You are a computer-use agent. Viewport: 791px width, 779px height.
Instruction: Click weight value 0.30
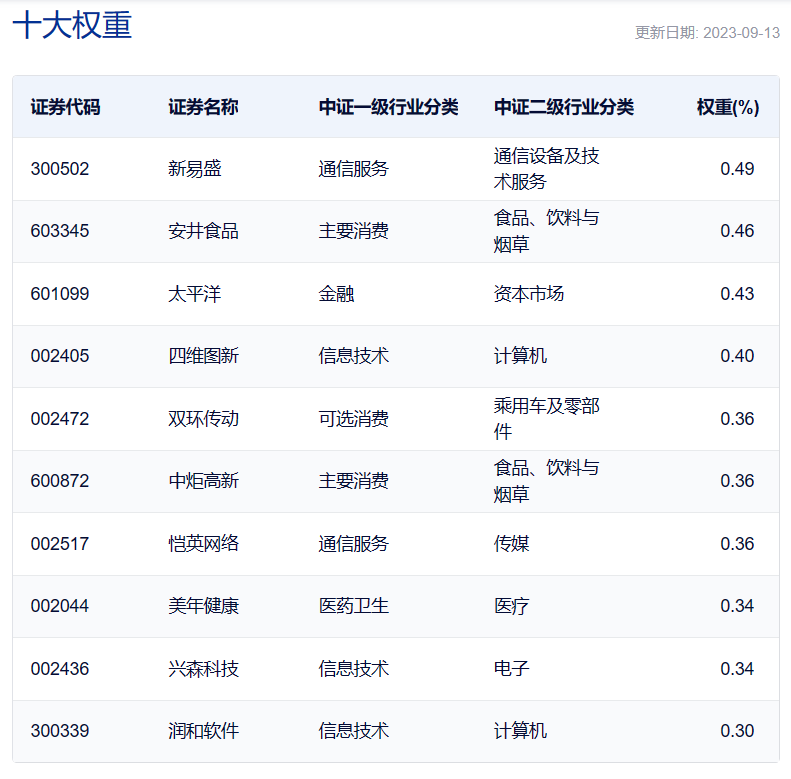pyautogui.click(x=737, y=731)
